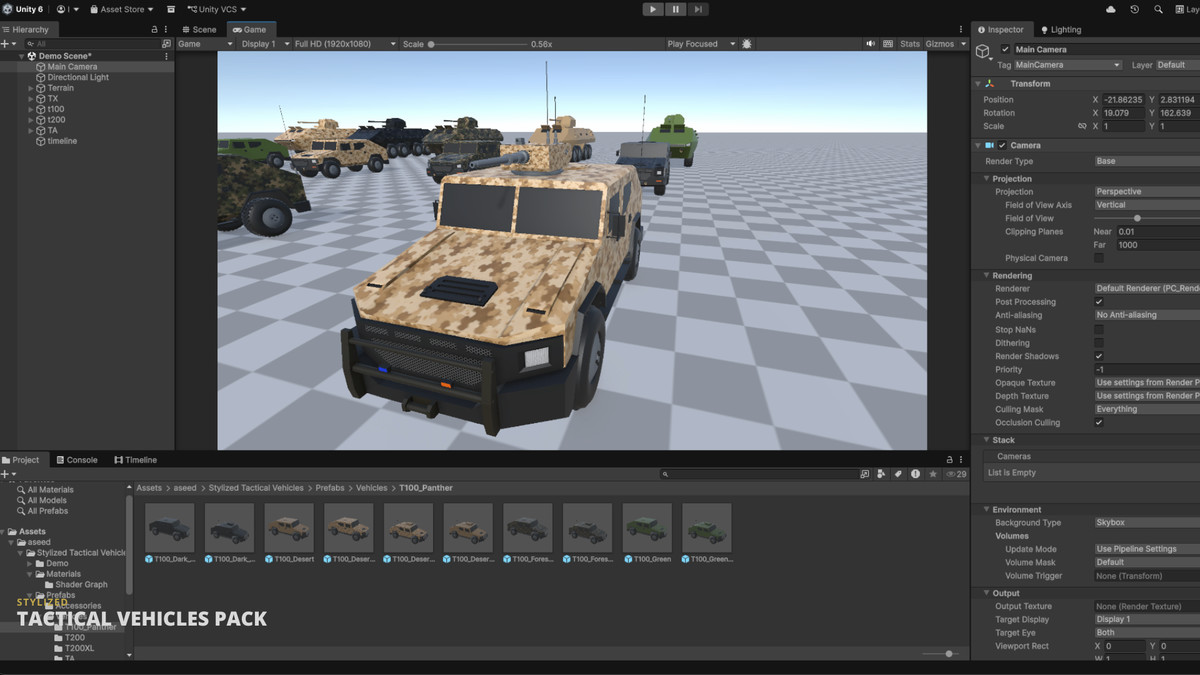
Task: Click the Pause button in top toolbar
Action: 676,9
